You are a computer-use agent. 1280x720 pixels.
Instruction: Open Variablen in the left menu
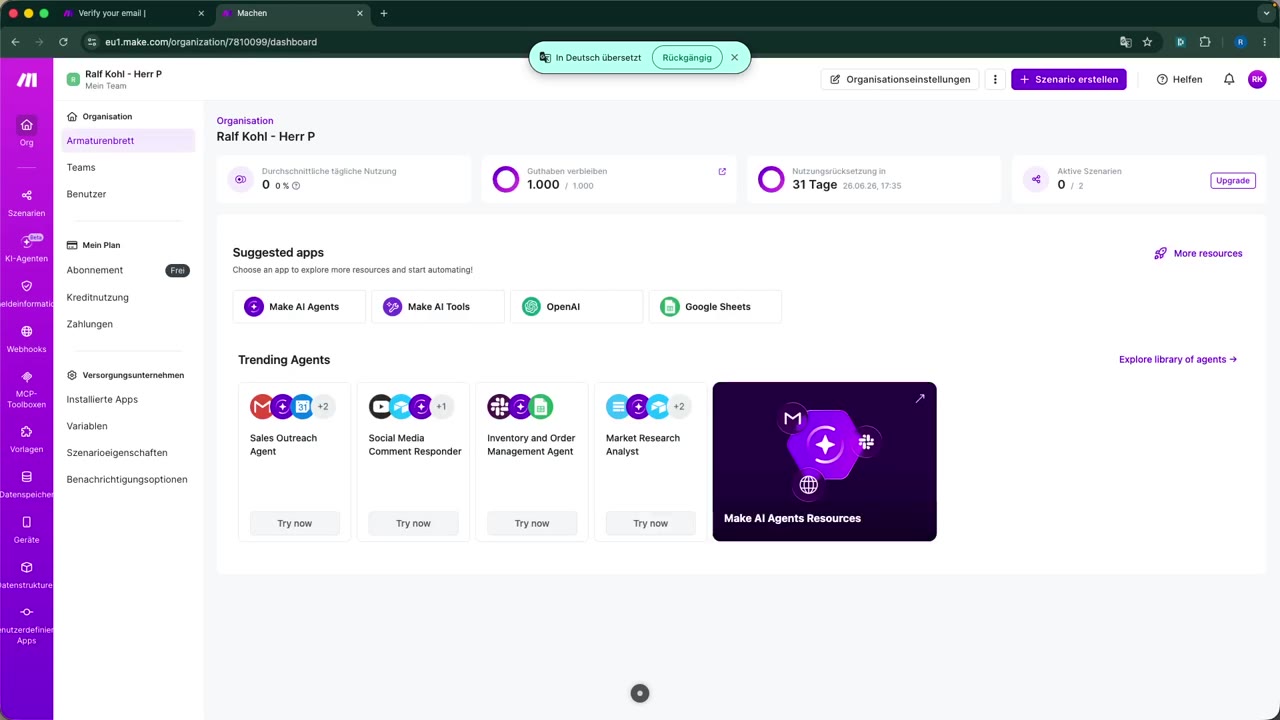[x=87, y=426]
